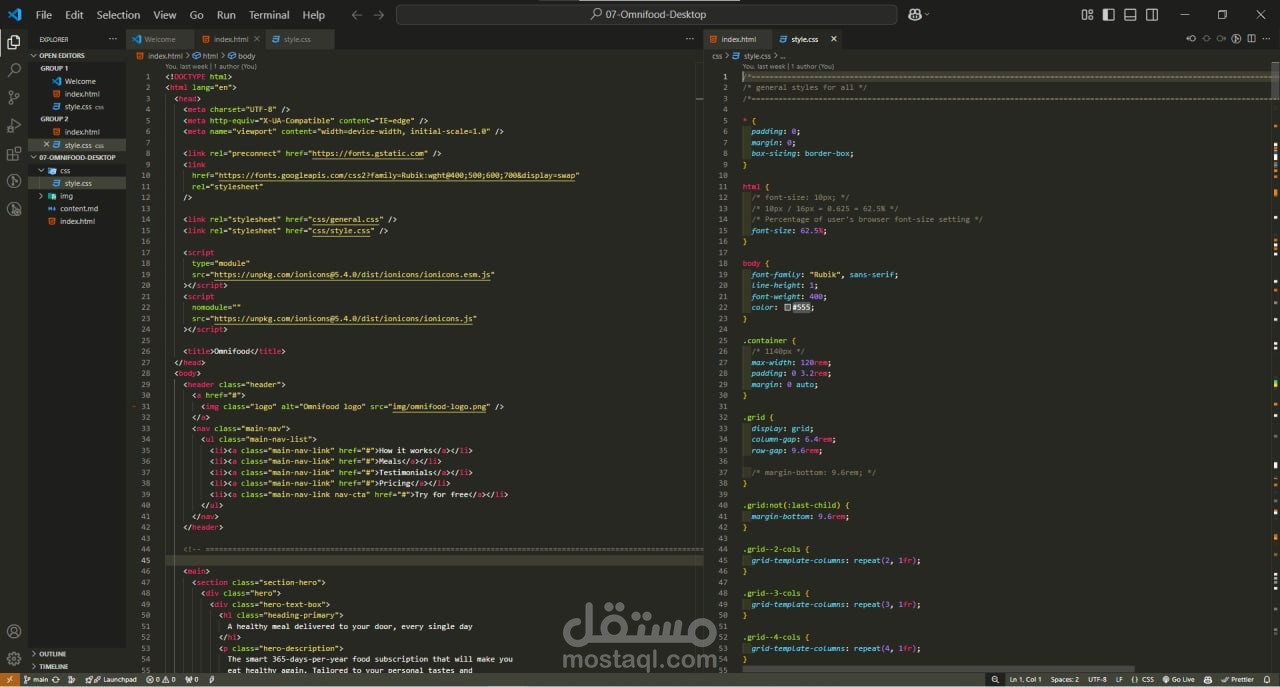The height and width of the screenshot is (687, 1280).
Task: Toggle the Primary Side Bar visibility
Action: coord(1109,15)
